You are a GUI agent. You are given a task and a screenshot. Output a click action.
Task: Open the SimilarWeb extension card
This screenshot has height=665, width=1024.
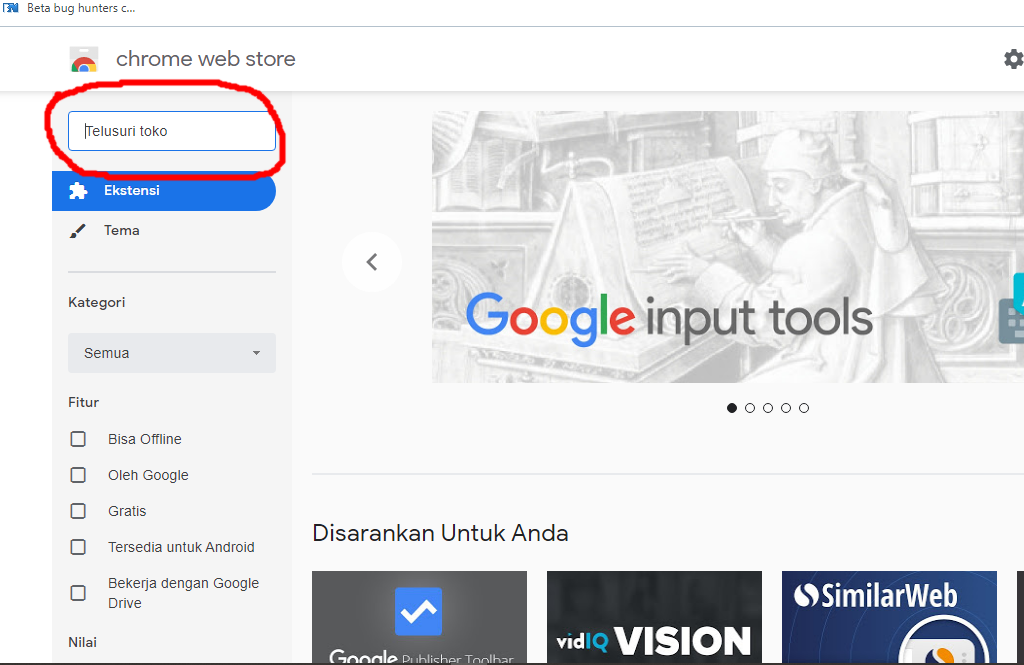click(x=889, y=617)
